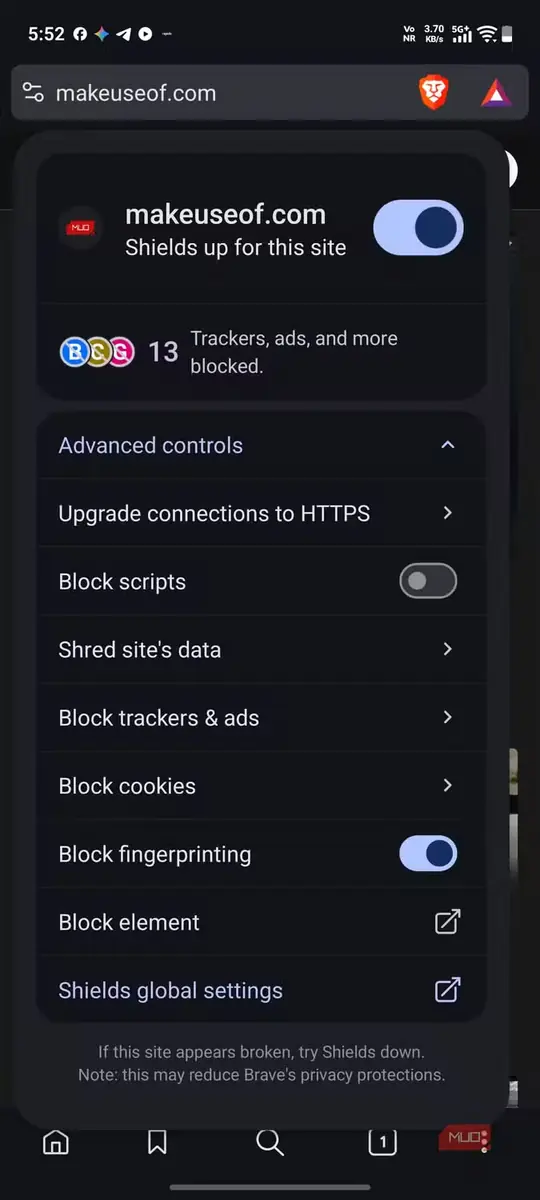Disable the Block fingerprinting toggle
Screen dimensions: 540x1200
(x=428, y=854)
